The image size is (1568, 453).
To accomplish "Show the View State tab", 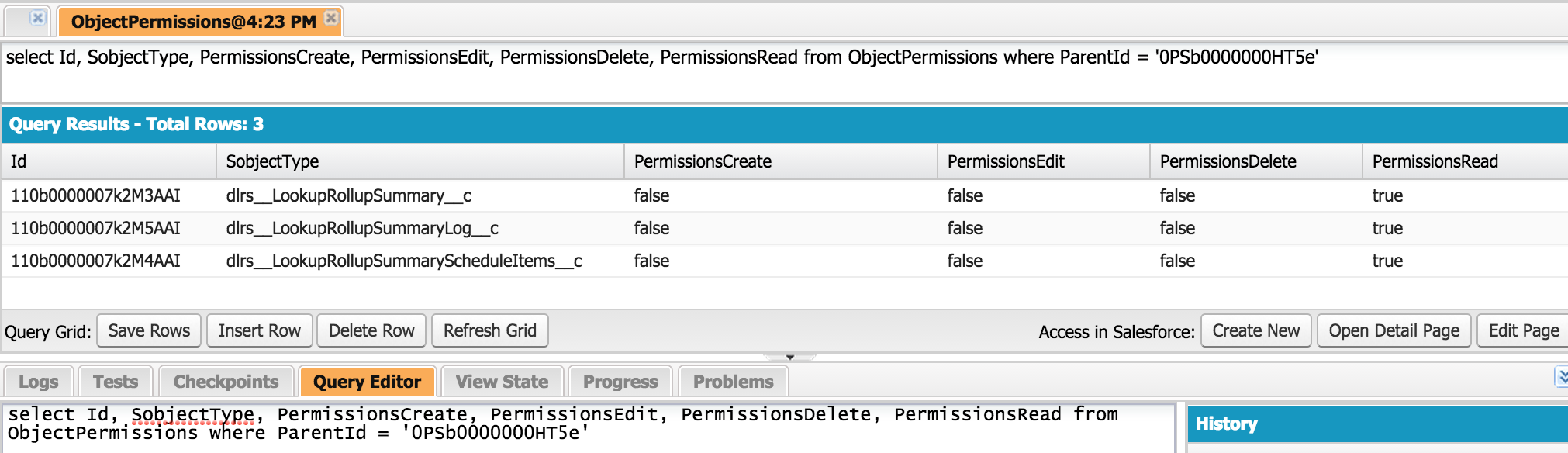I will [x=502, y=382].
